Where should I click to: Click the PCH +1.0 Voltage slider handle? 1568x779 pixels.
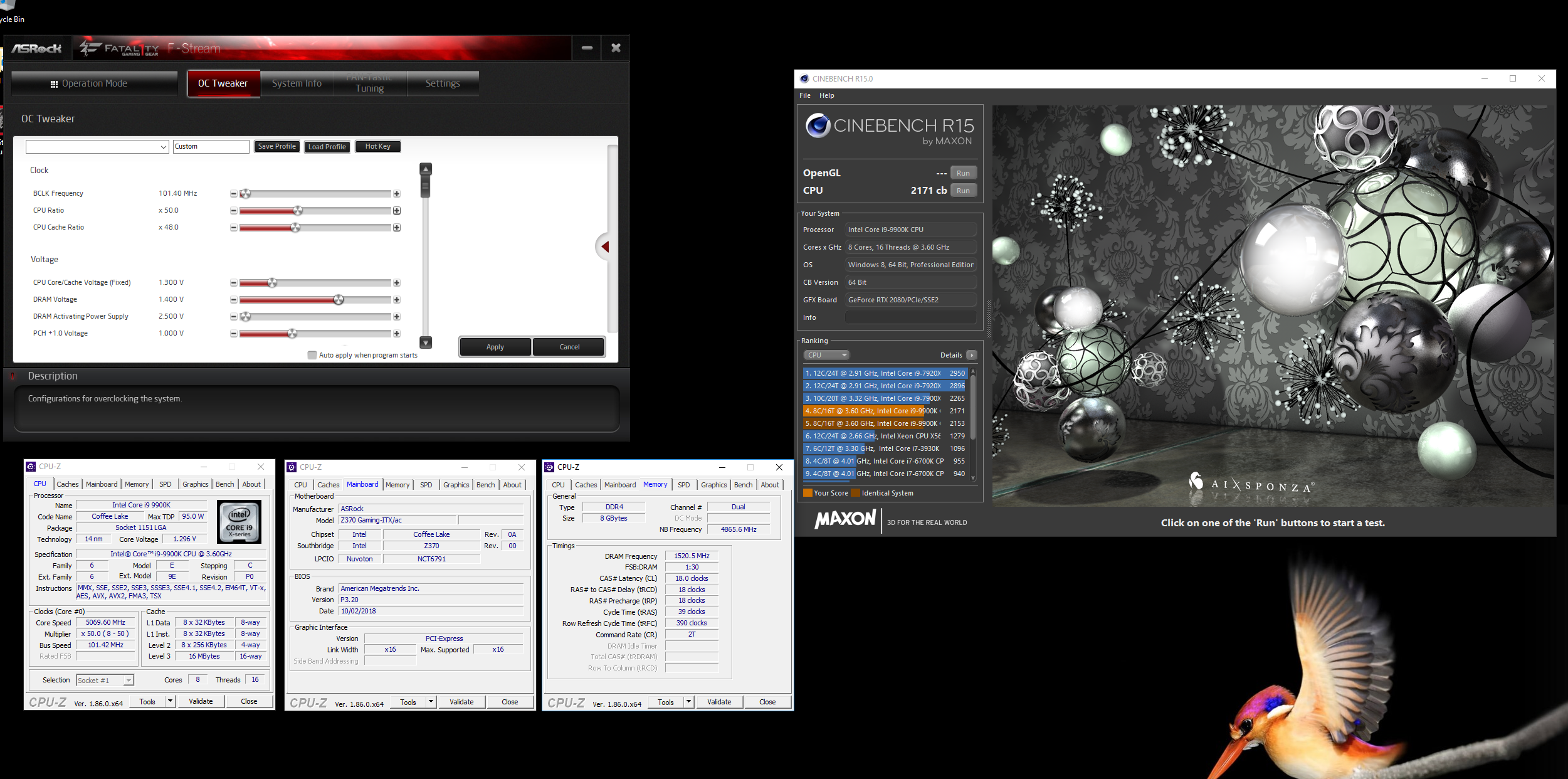coord(292,333)
